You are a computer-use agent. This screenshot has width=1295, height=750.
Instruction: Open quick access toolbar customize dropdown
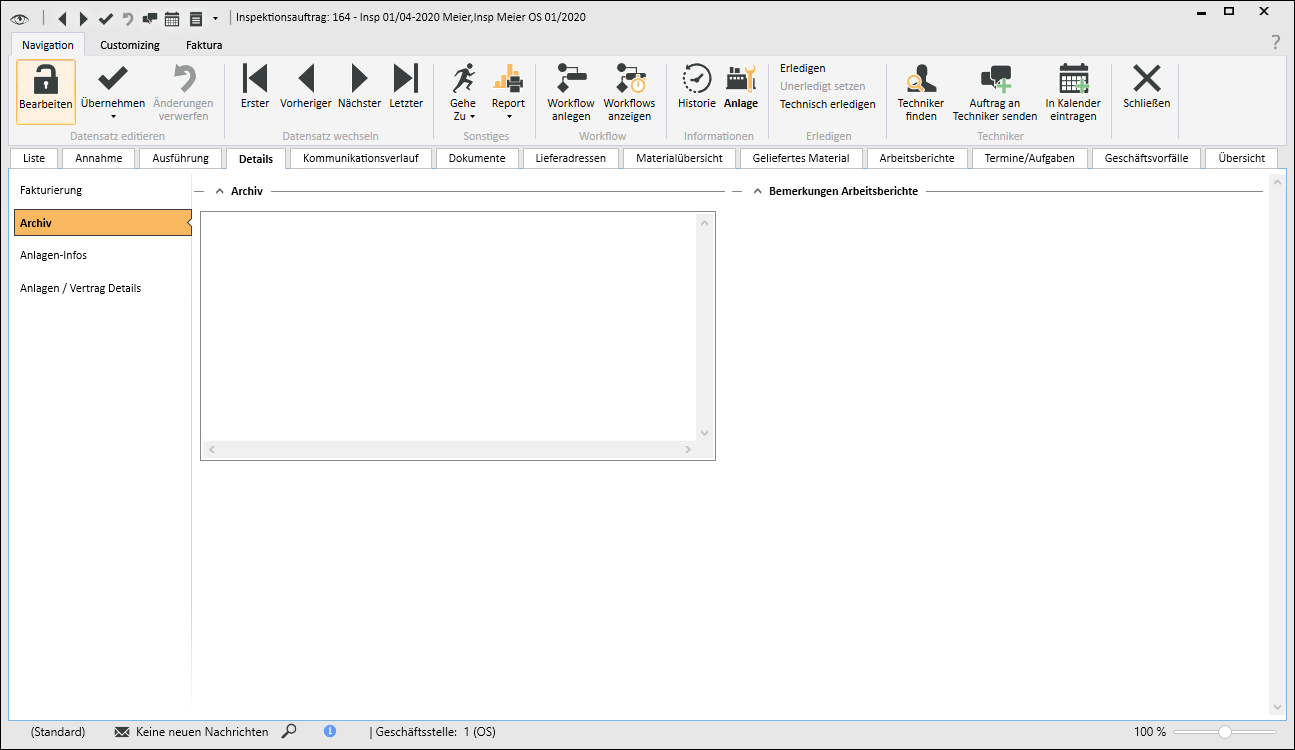pyautogui.click(x=215, y=18)
